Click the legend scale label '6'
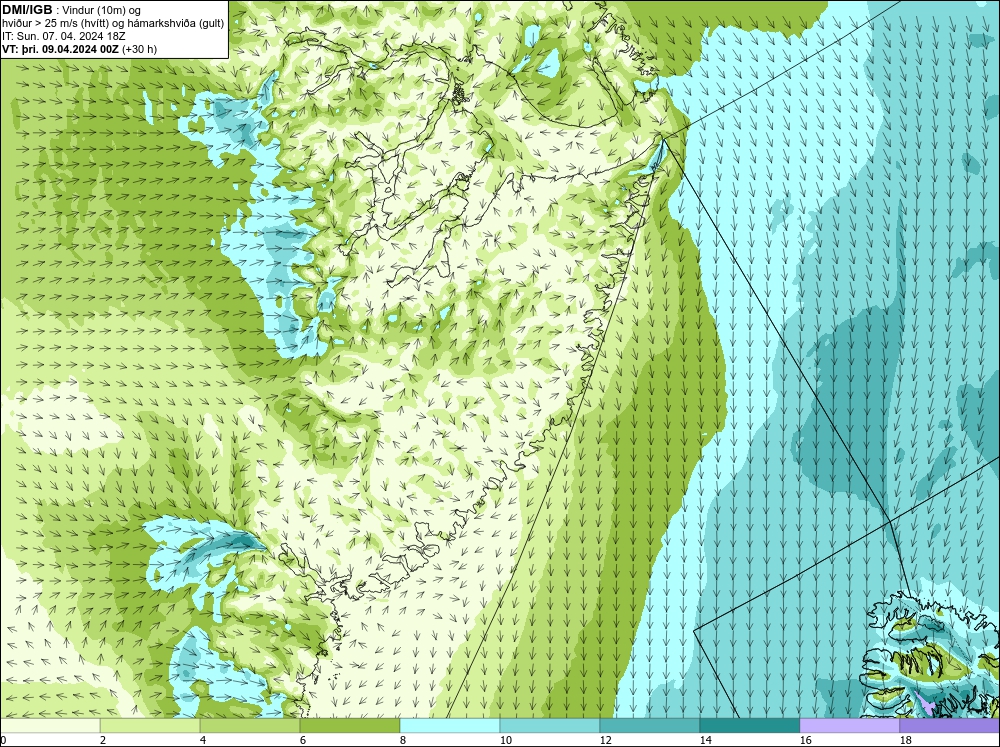 pyautogui.click(x=303, y=740)
